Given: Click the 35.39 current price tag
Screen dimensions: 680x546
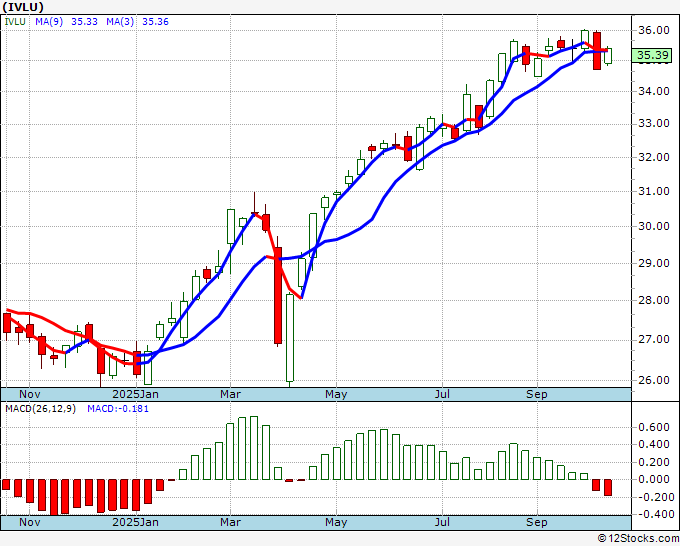Looking at the screenshot, I should click(653, 55).
